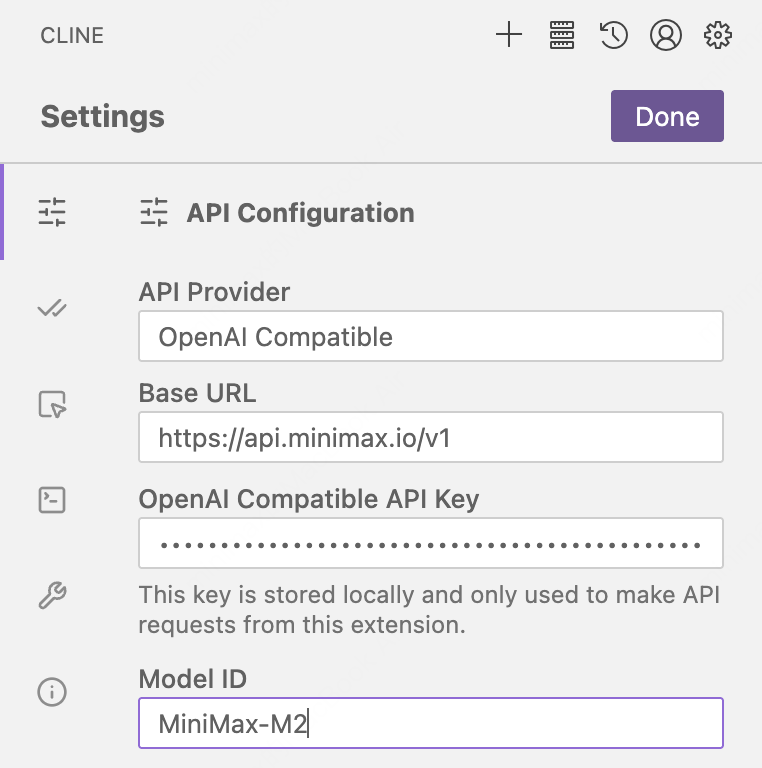
Task: Focus the OpenAI Compatible API Key field
Action: click(430, 544)
